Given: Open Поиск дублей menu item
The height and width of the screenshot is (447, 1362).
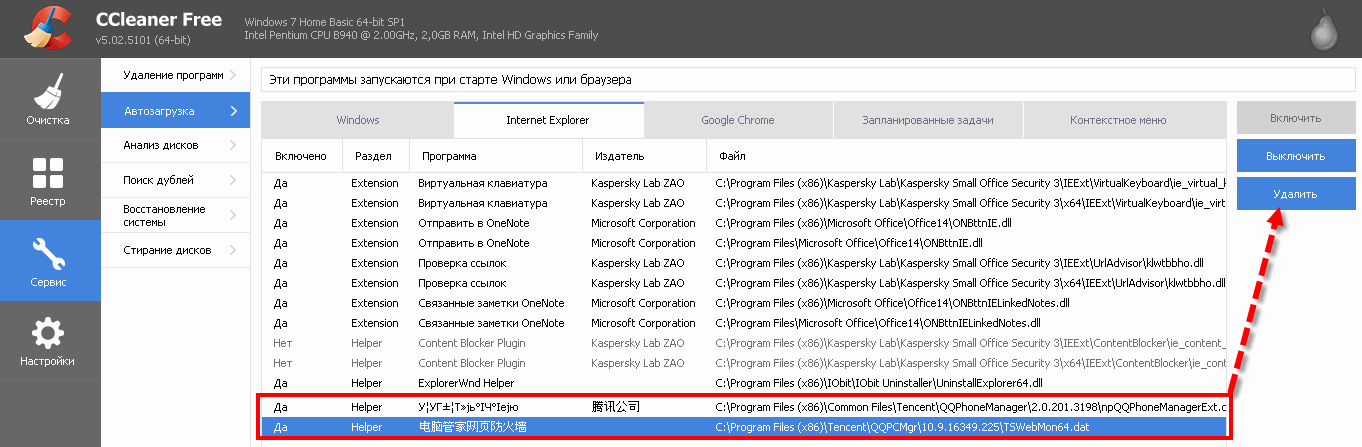Looking at the screenshot, I should (x=175, y=180).
